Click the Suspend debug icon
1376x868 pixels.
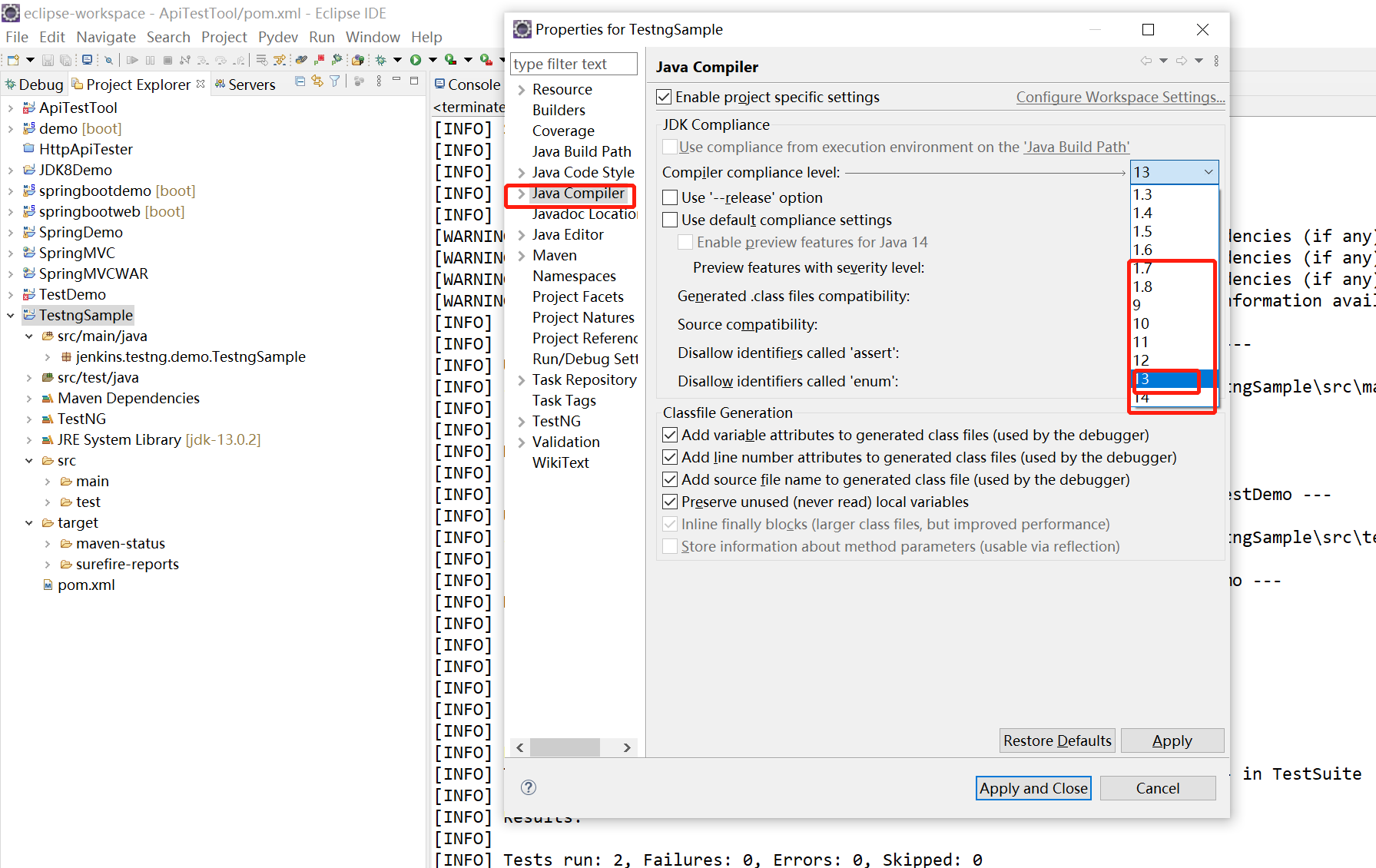150,60
